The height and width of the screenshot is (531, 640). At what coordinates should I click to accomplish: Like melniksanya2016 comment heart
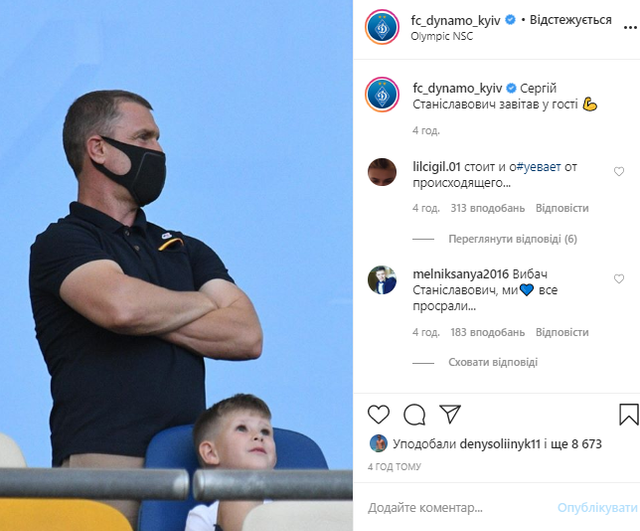click(x=619, y=279)
